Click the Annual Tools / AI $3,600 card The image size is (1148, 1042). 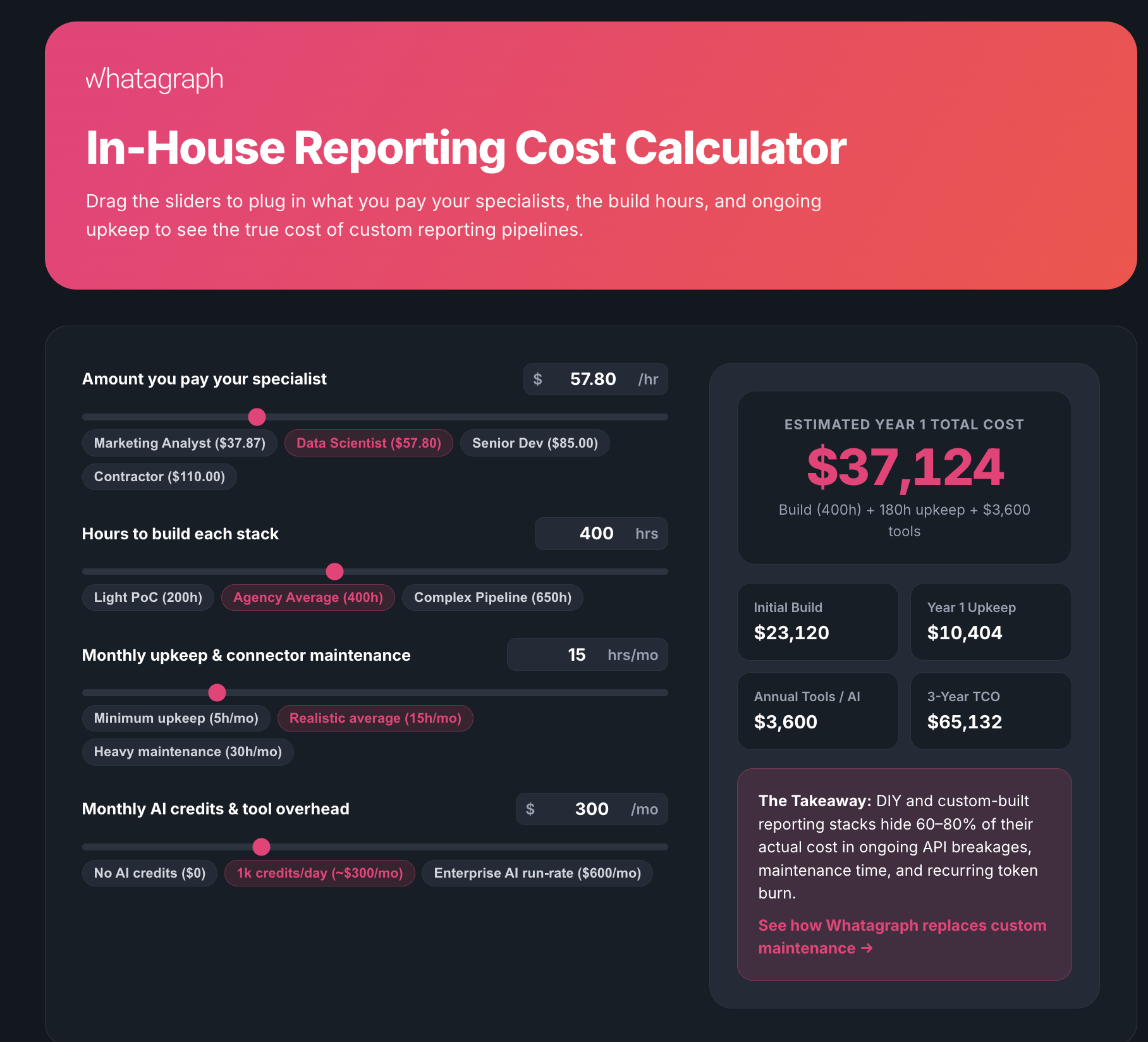tap(817, 711)
